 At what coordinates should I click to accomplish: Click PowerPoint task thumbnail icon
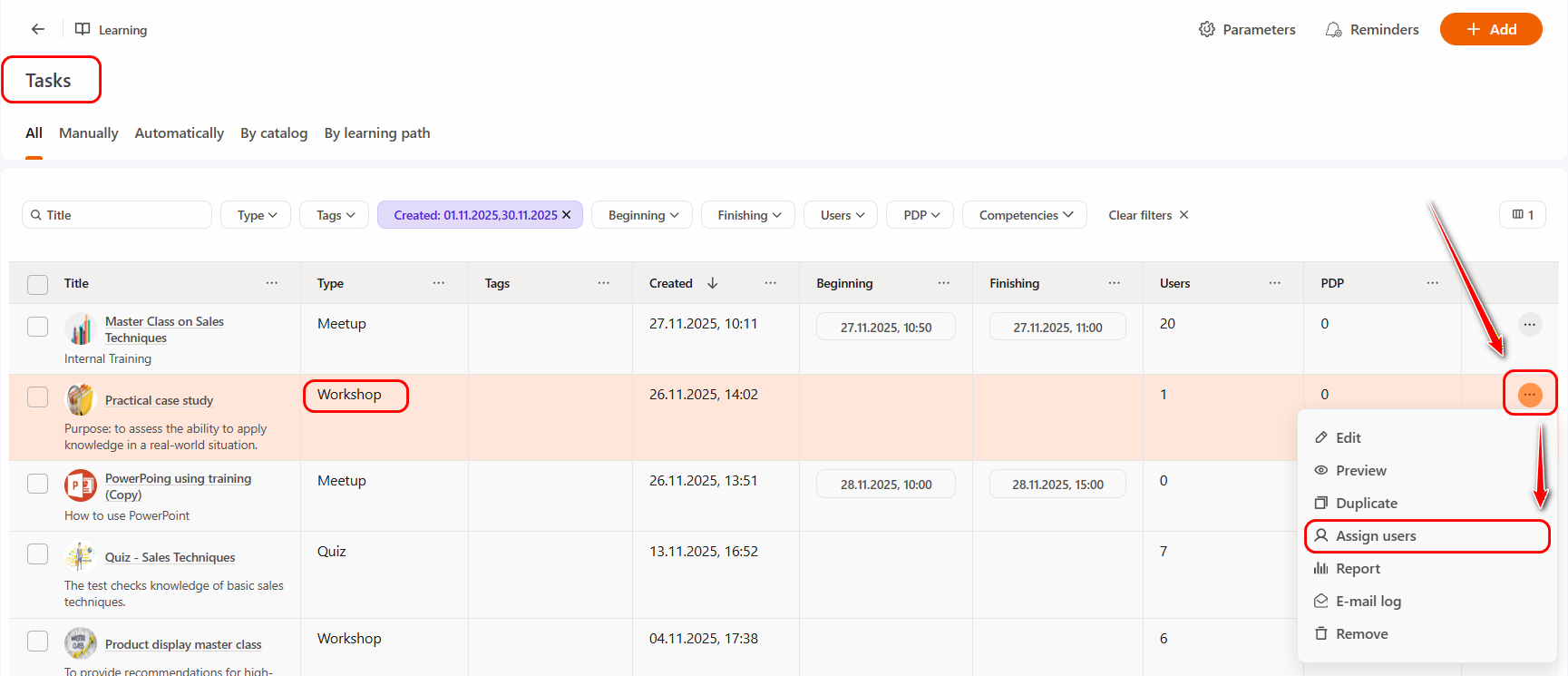[x=81, y=485]
